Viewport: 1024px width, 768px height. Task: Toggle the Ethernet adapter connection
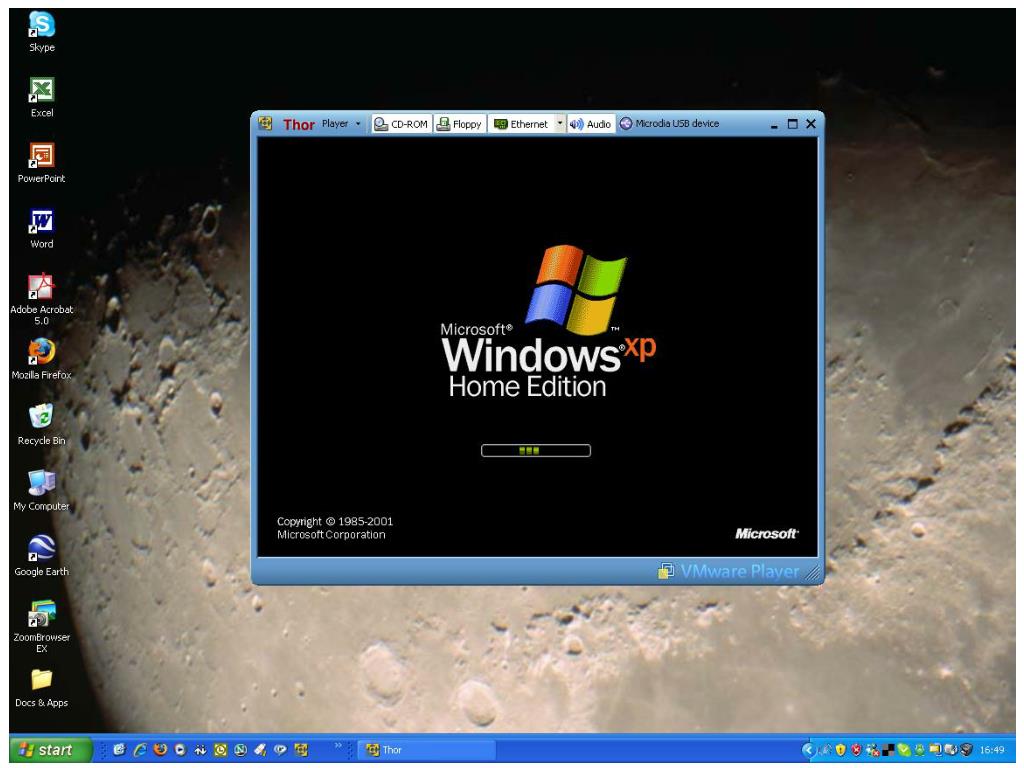[521, 124]
